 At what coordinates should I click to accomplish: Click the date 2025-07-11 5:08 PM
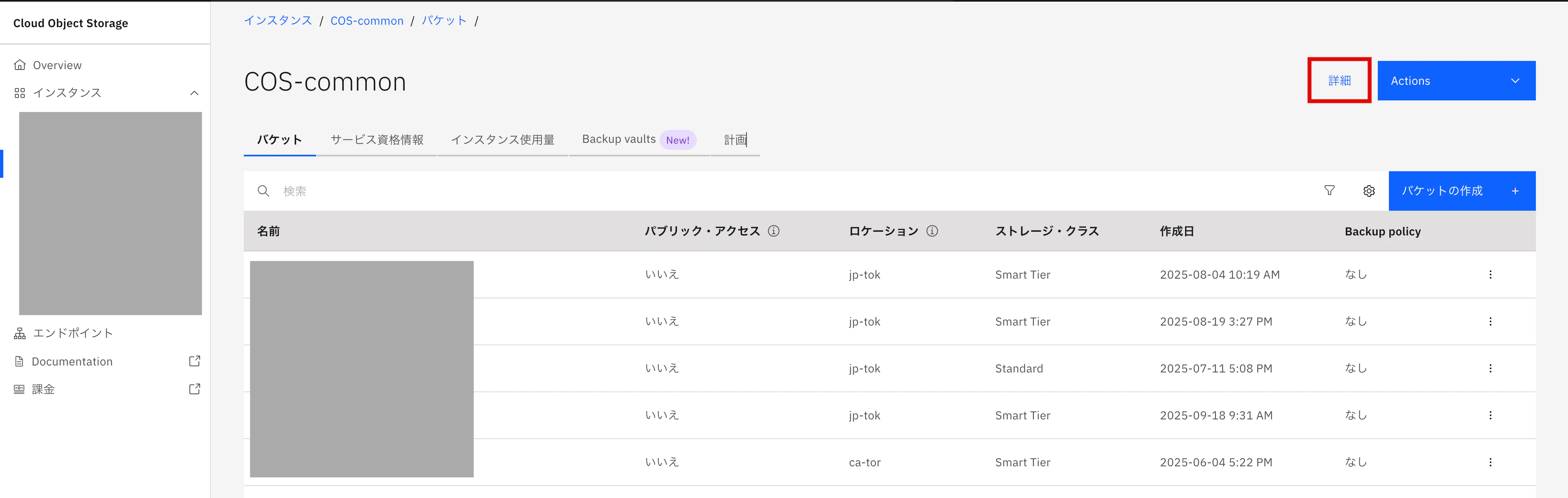point(1216,368)
